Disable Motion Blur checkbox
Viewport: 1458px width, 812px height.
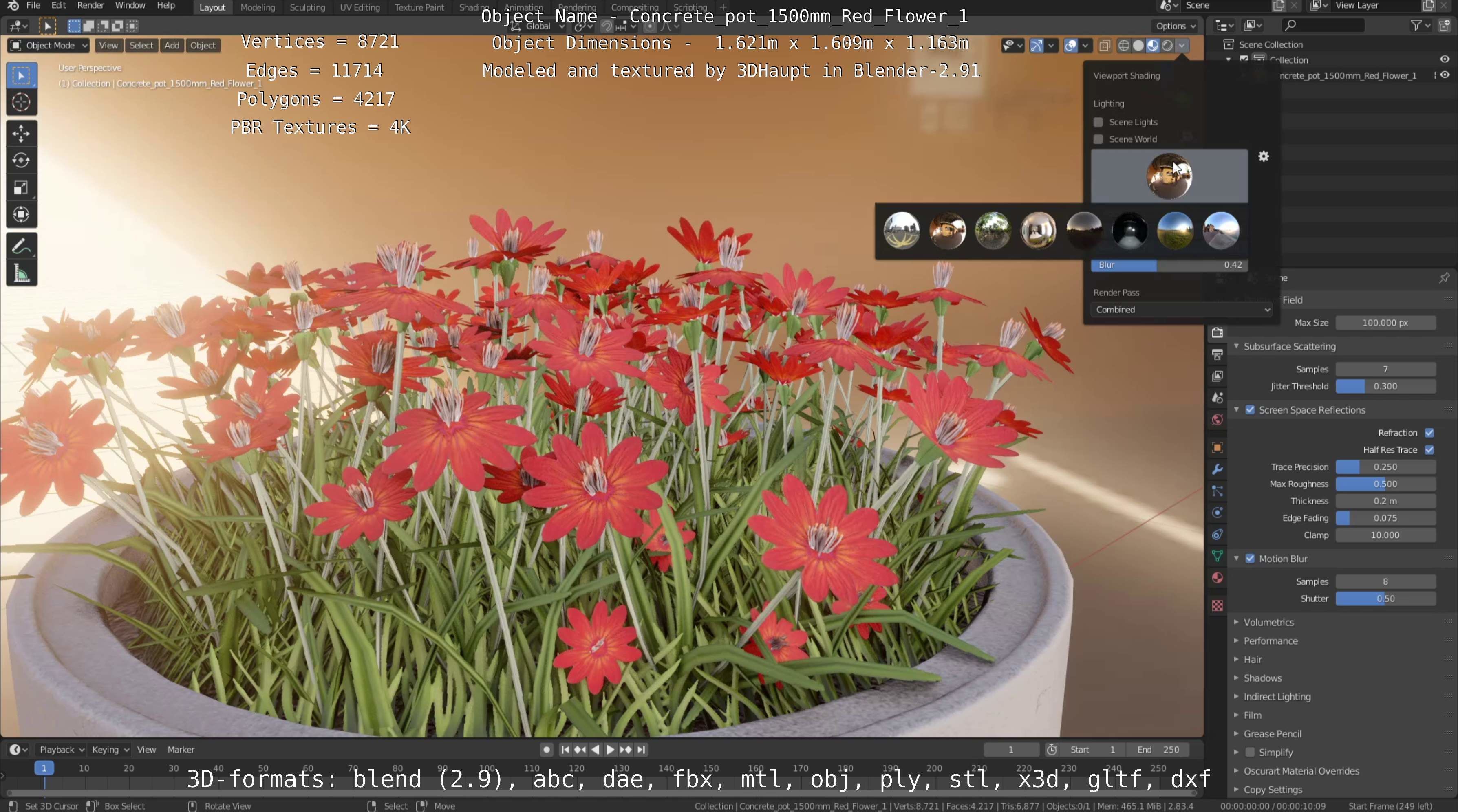click(1250, 559)
